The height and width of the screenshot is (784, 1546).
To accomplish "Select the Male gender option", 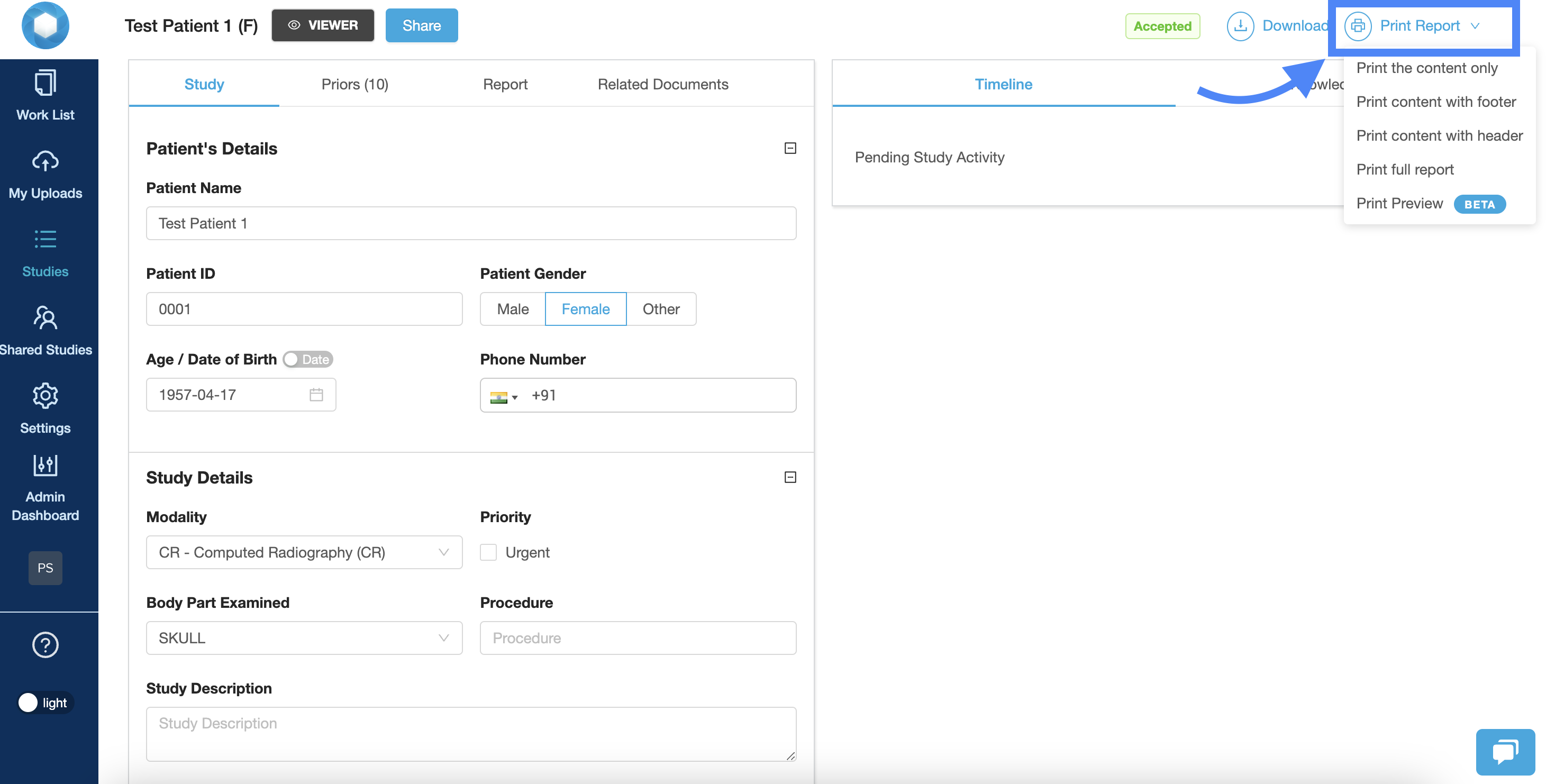I will (513, 309).
